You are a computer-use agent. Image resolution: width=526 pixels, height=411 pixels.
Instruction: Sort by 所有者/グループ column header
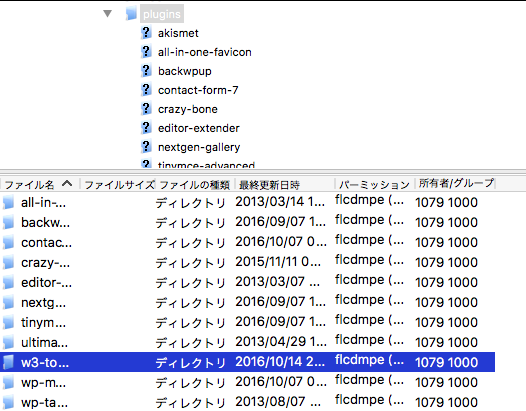pyautogui.click(x=456, y=184)
